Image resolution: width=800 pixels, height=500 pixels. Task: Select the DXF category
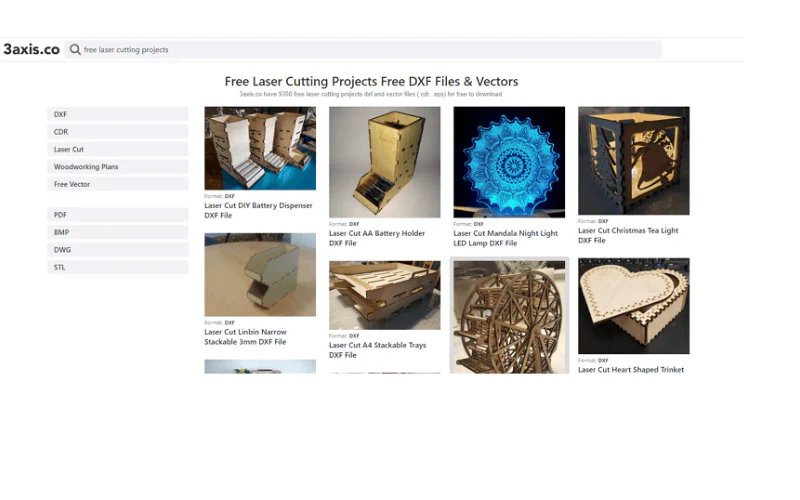[x=118, y=114]
